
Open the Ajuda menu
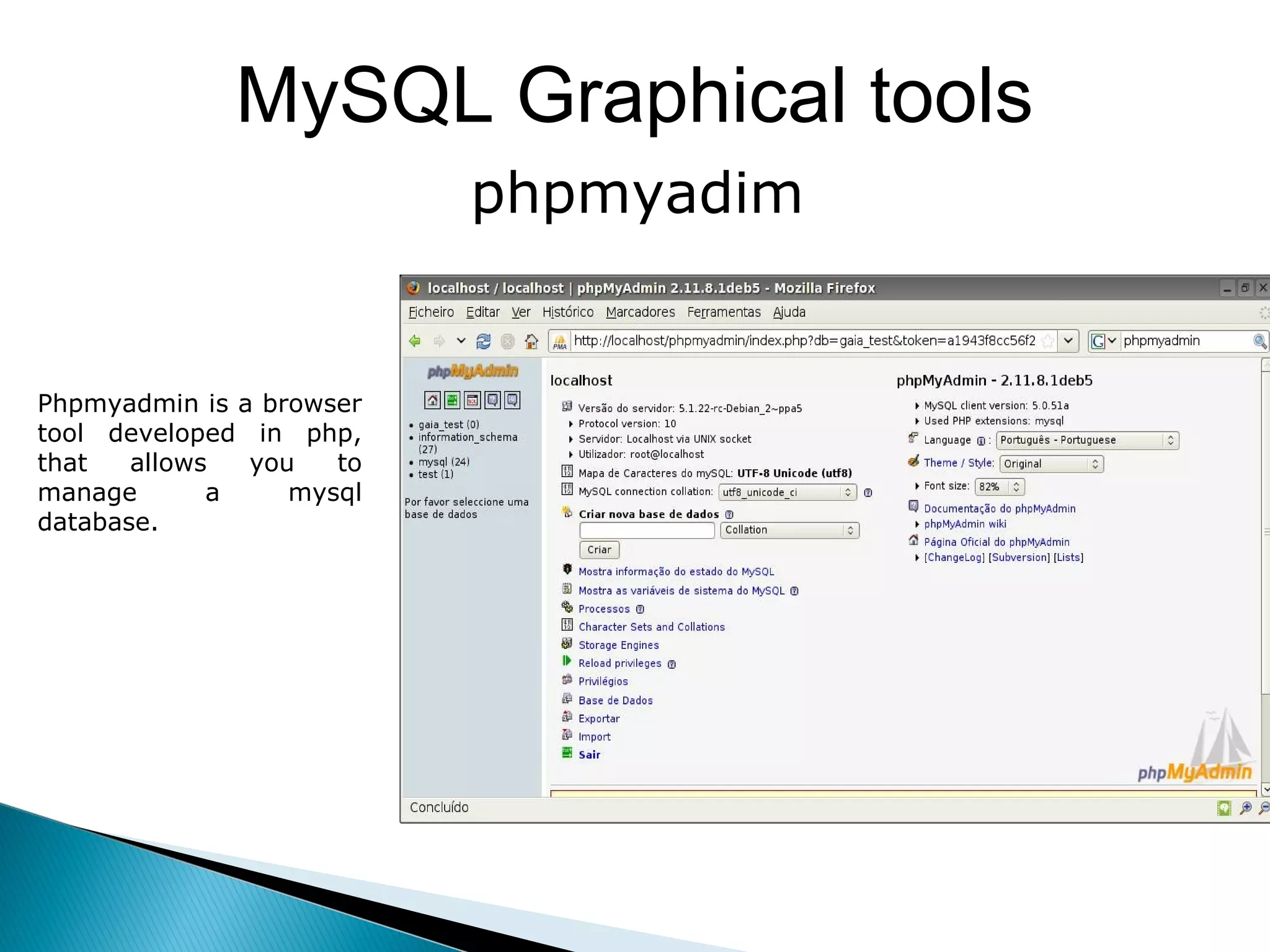click(x=789, y=312)
